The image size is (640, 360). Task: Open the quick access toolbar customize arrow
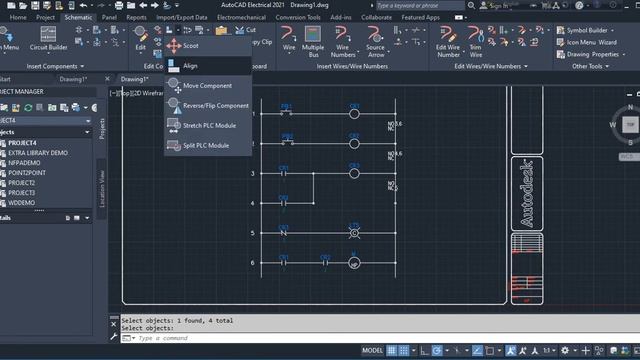(x=177, y=5)
